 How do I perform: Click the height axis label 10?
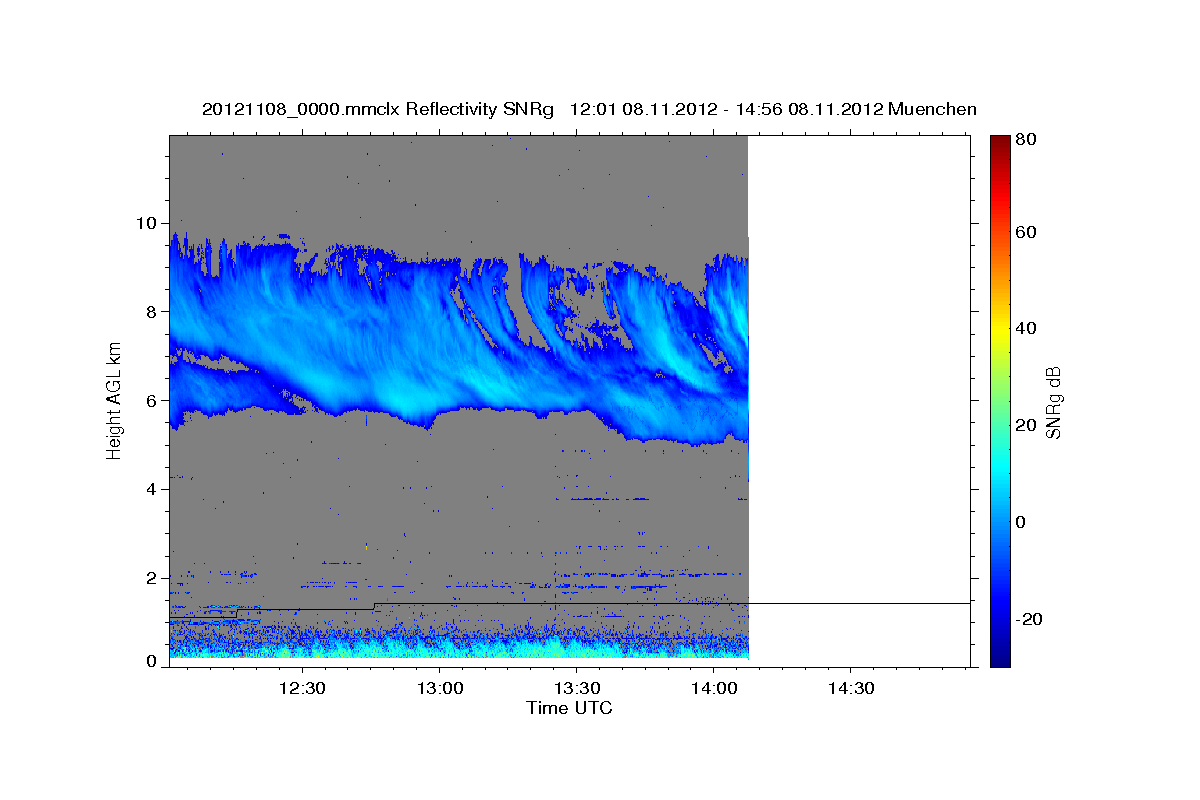(x=147, y=222)
